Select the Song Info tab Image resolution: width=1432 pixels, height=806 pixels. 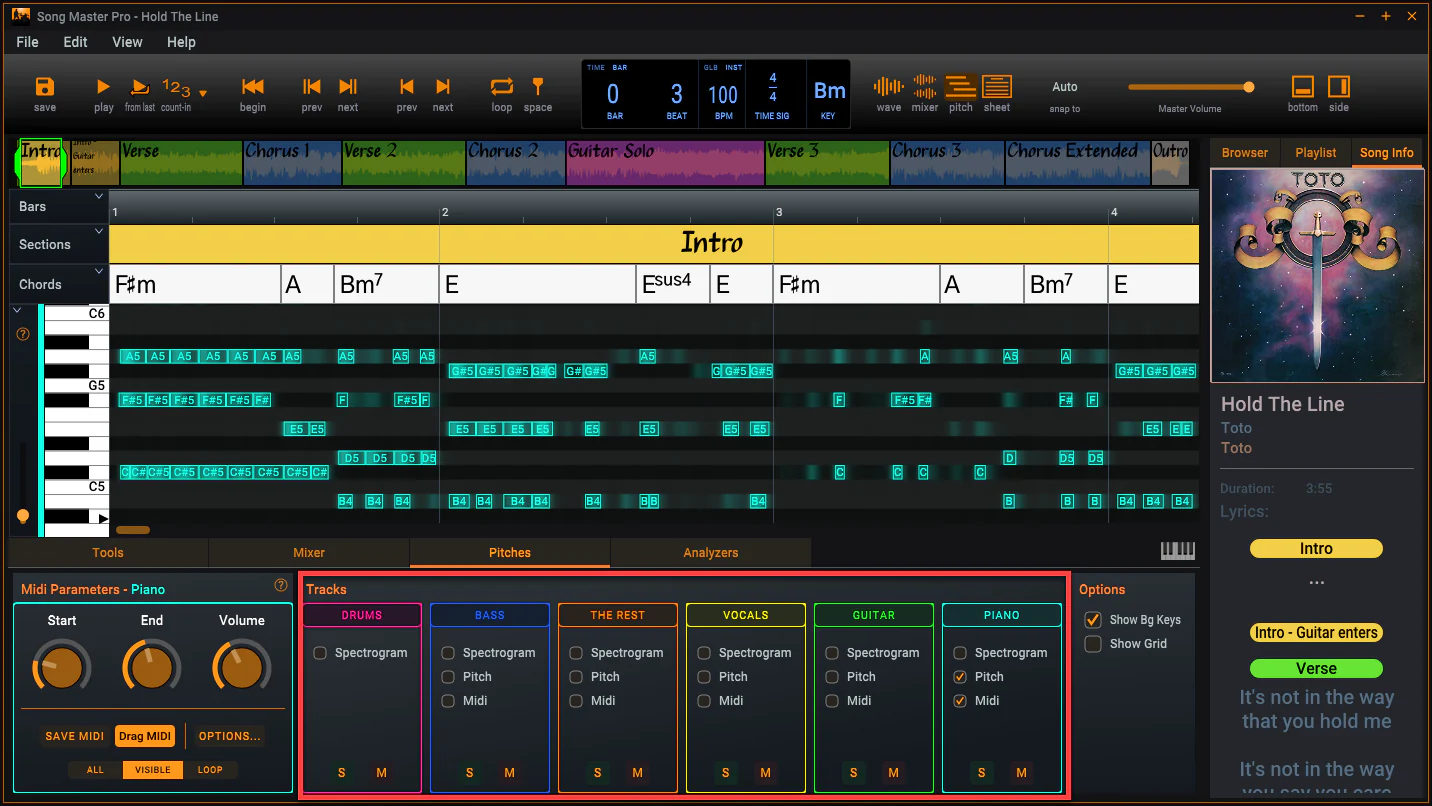point(1387,152)
